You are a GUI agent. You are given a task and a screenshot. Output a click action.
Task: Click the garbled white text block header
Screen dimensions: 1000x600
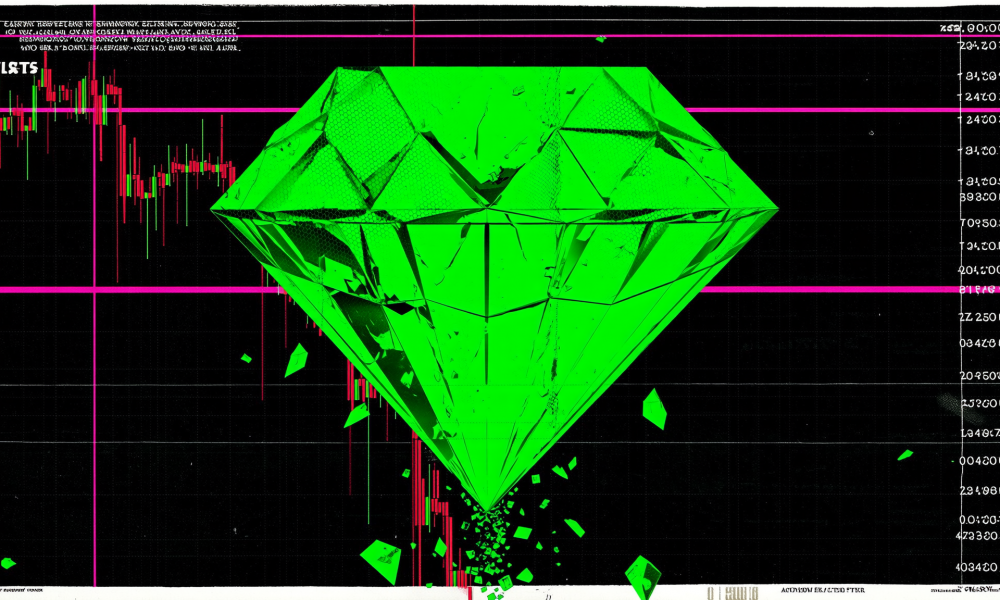click(121, 35)
